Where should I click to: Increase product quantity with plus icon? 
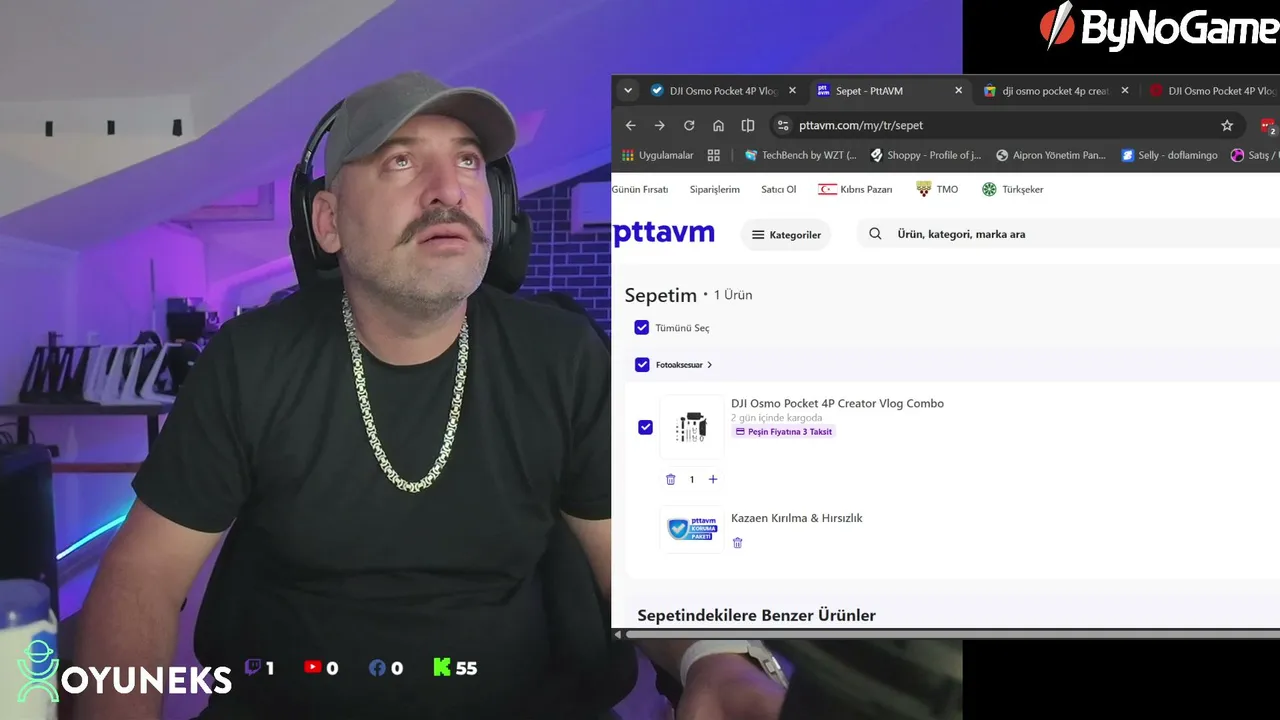[x=713, y=479]
